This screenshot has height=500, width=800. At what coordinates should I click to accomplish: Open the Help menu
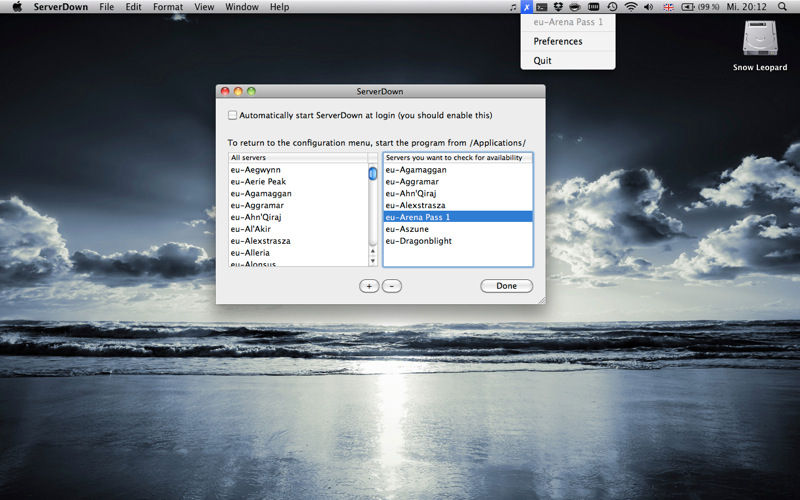click(280, 7)
